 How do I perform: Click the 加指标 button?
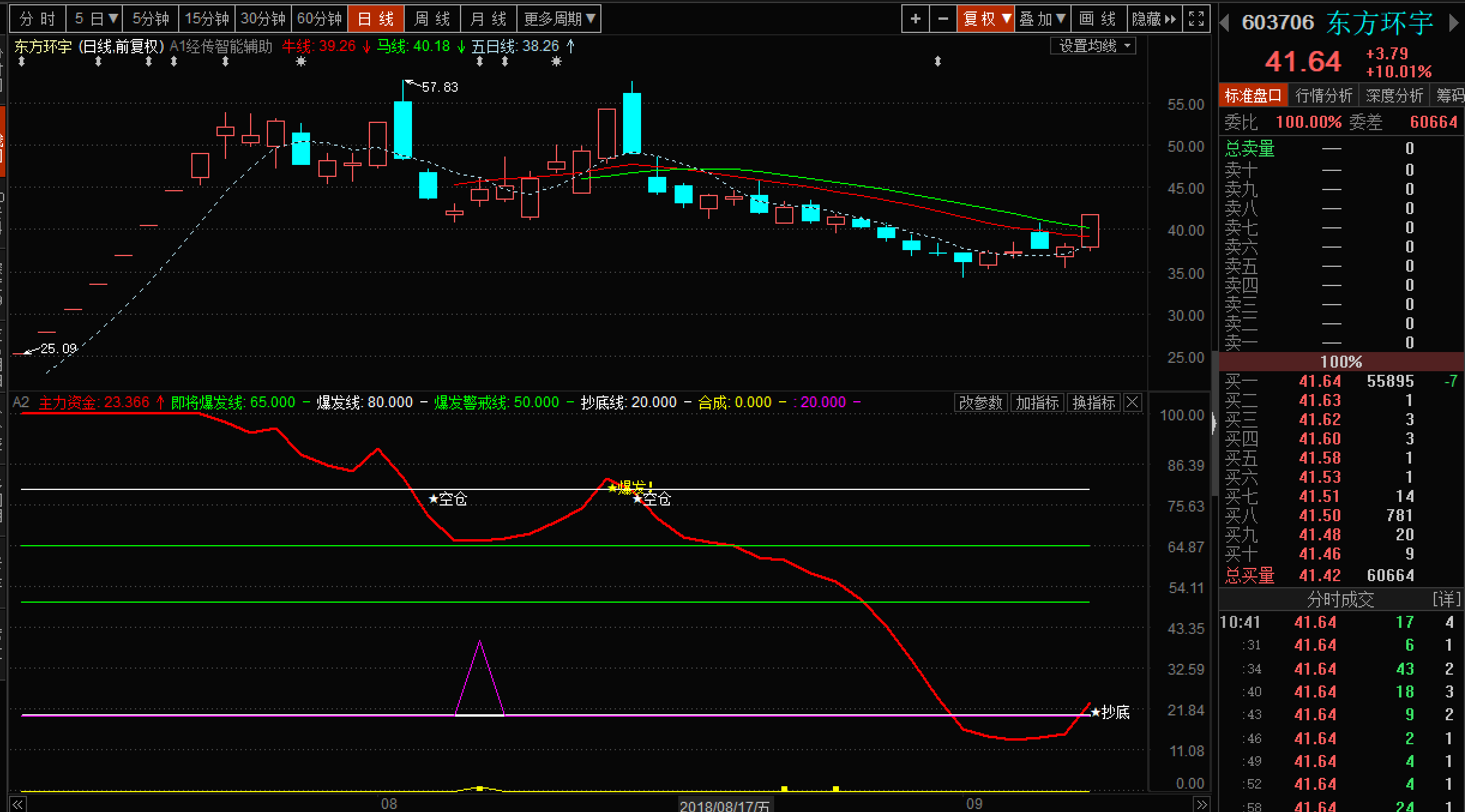[1037, 402]
